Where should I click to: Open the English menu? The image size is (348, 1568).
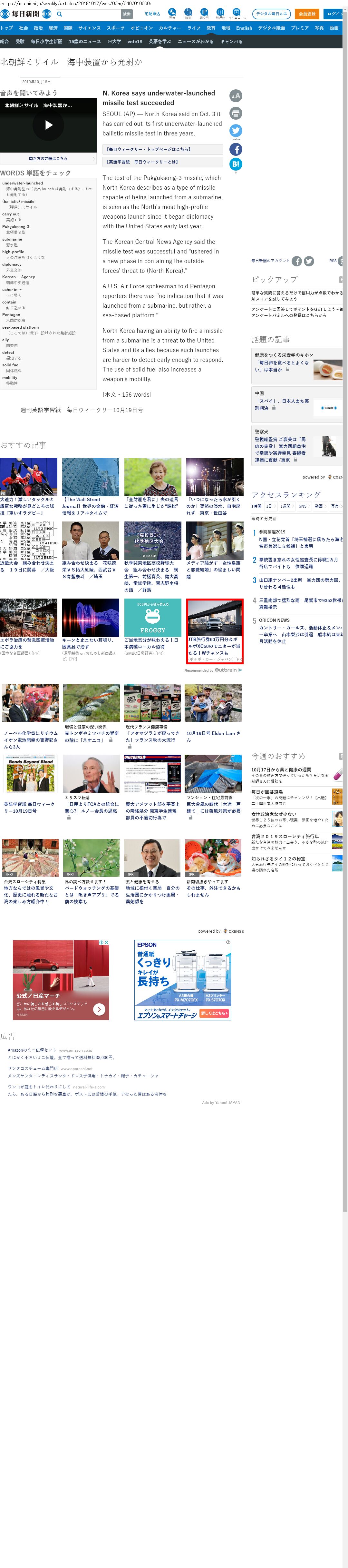244,28
